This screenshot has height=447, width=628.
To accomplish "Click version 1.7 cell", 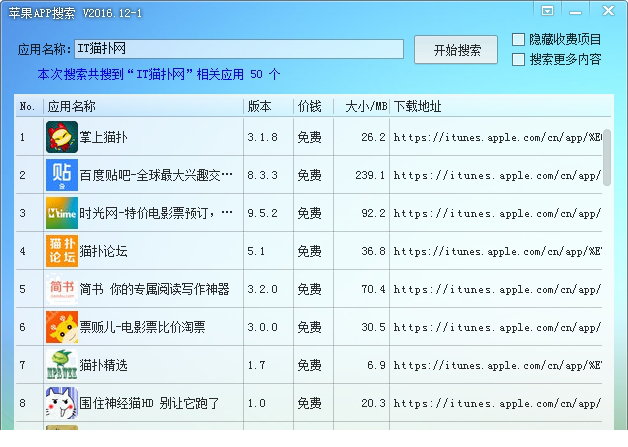I will tap(256, 365).
